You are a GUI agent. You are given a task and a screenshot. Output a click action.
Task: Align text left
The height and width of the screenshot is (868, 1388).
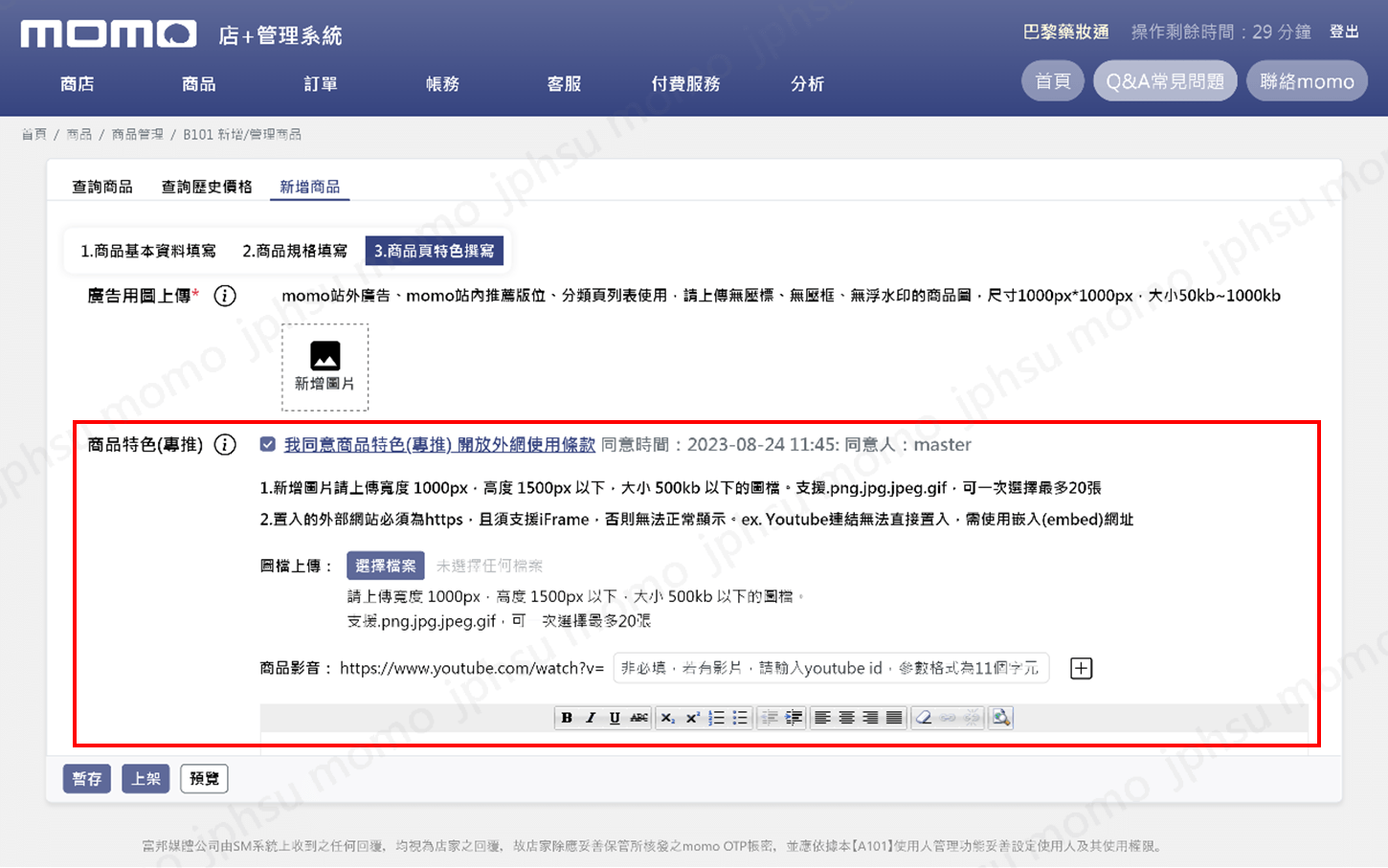(x=822, y=718)
